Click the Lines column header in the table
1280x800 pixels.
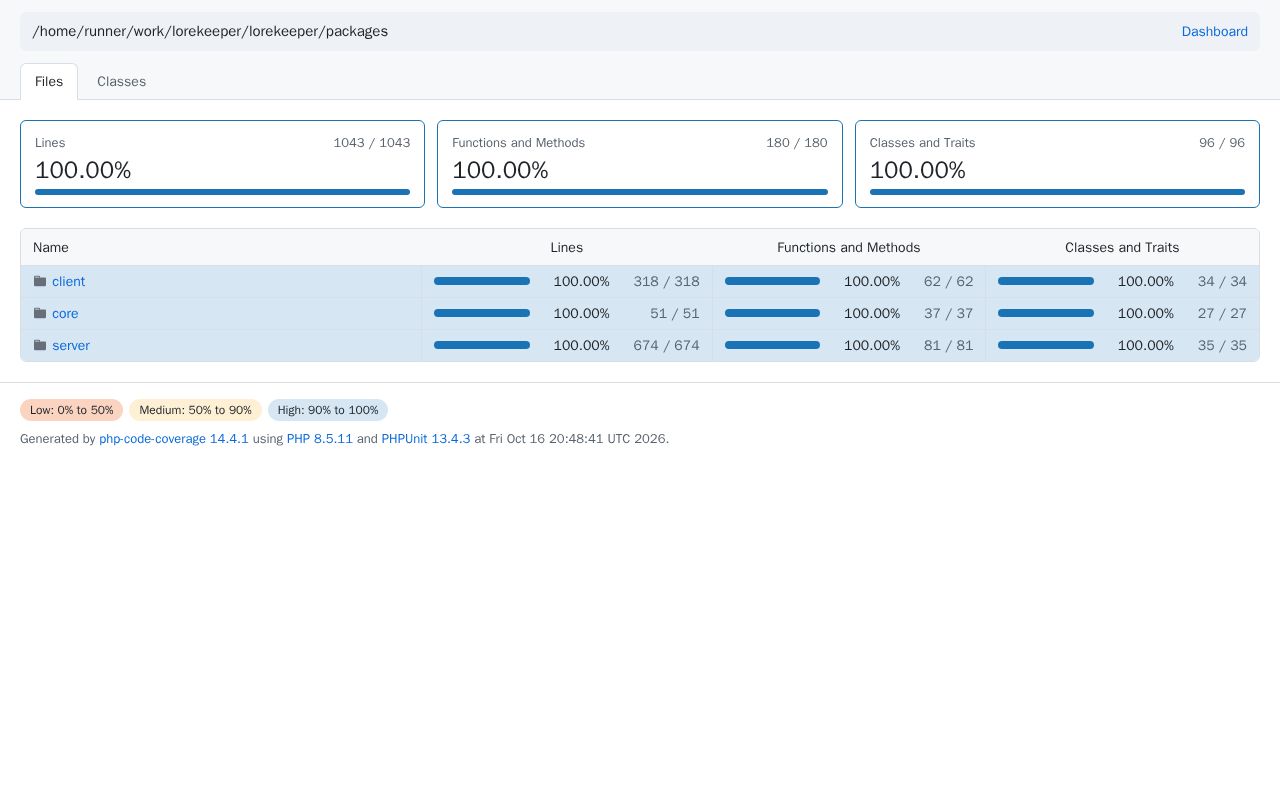pyautogui.click(x=566, y=248)
